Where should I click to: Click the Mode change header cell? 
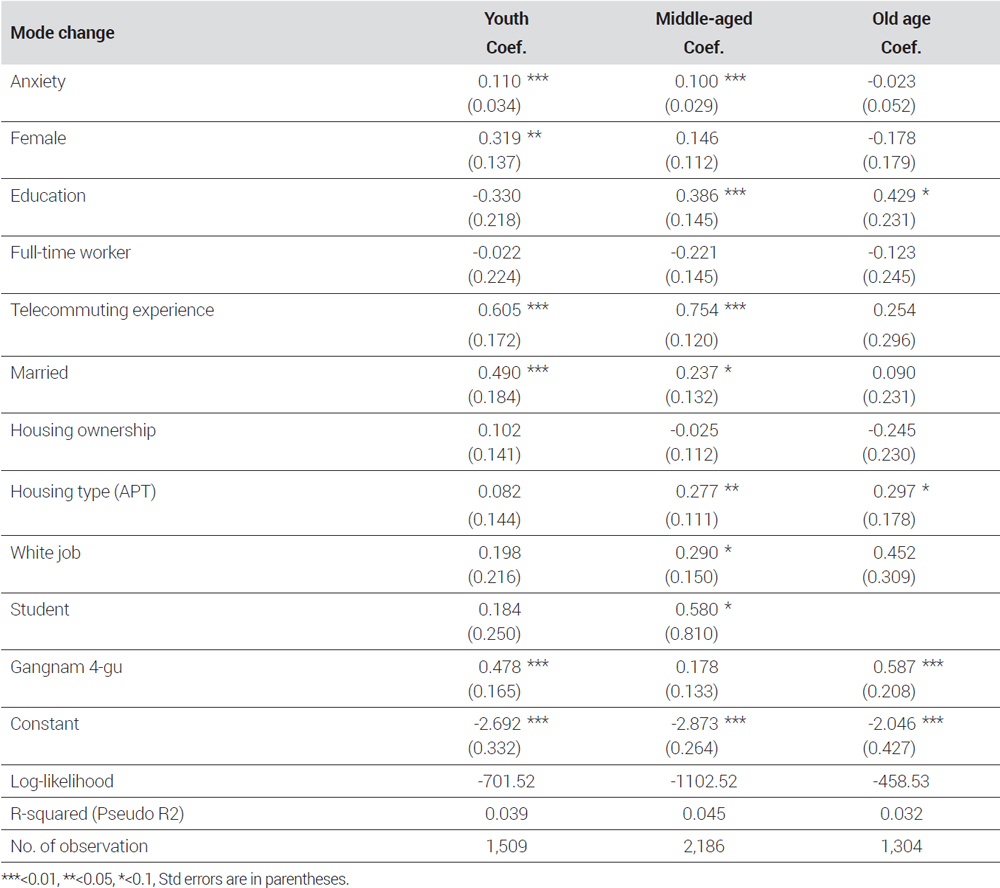(x=62, y=33)
